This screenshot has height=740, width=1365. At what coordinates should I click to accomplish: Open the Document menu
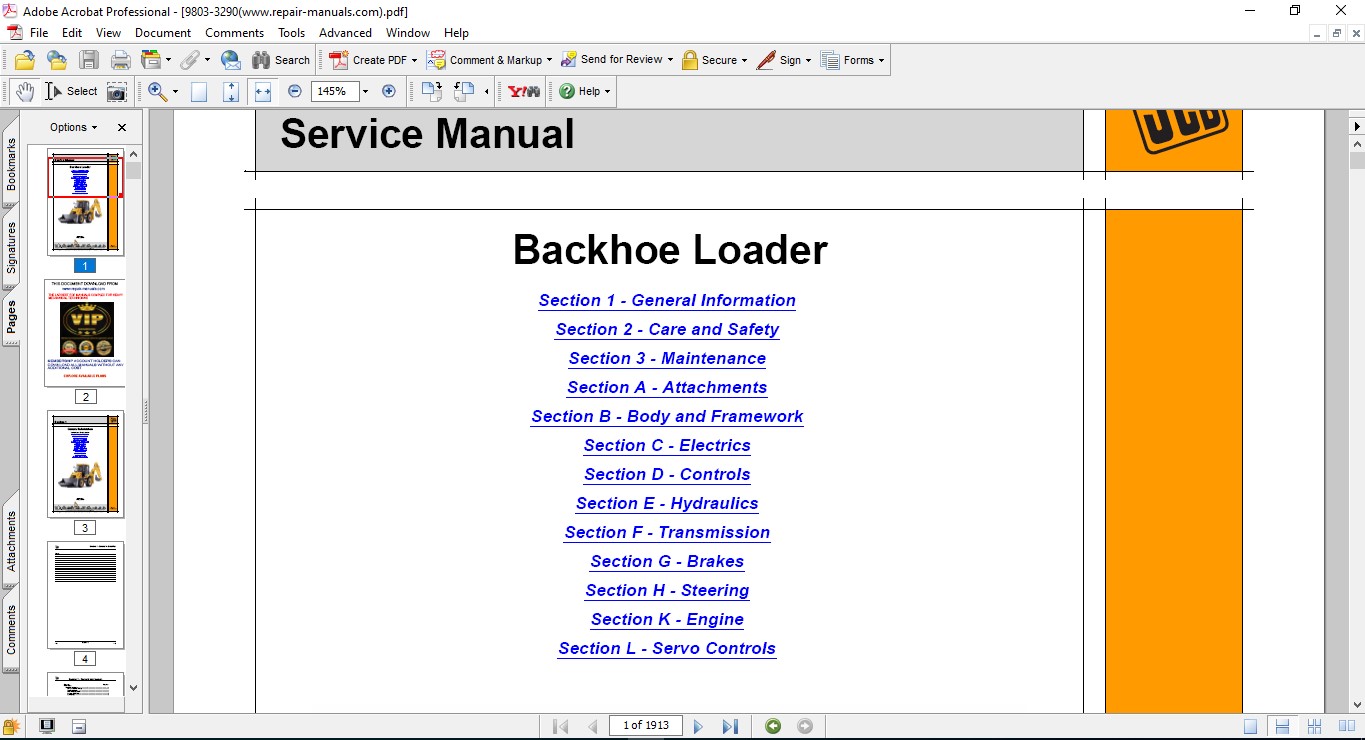point(163,33)
